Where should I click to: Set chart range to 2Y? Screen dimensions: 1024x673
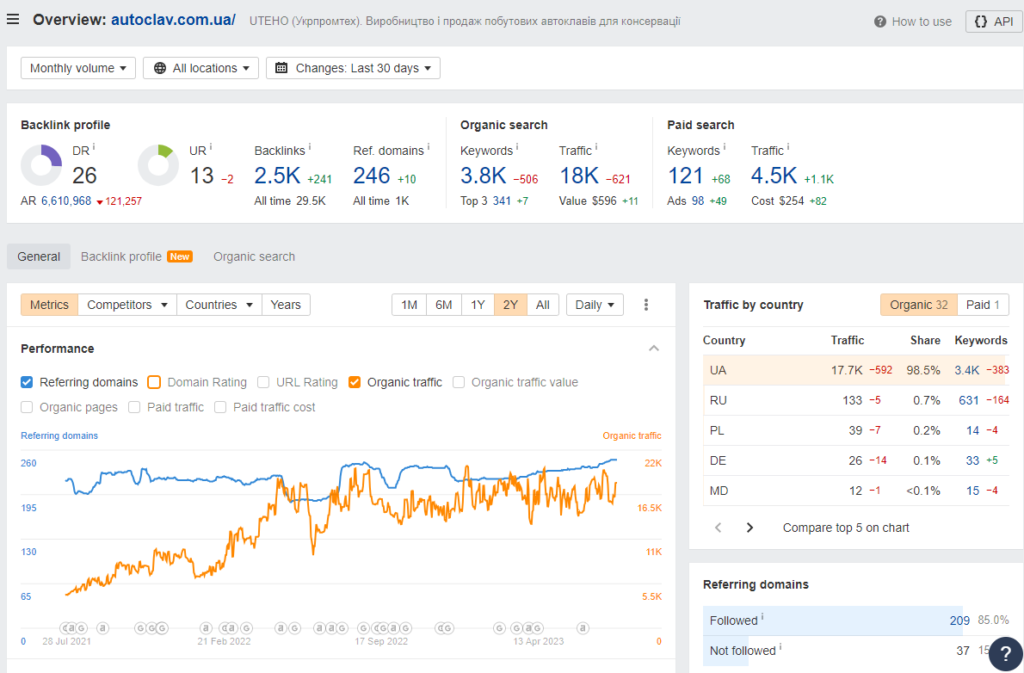[510, 305]
